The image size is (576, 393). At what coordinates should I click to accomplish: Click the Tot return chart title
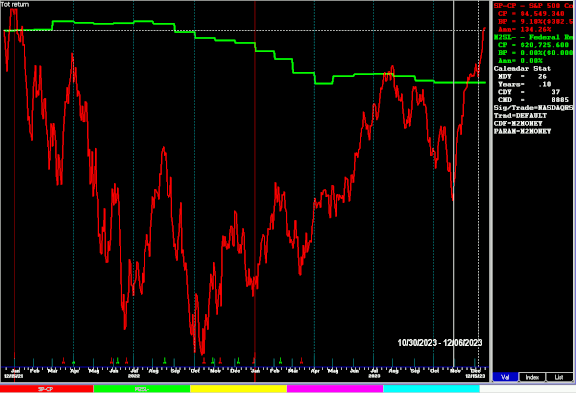[15, 4]
